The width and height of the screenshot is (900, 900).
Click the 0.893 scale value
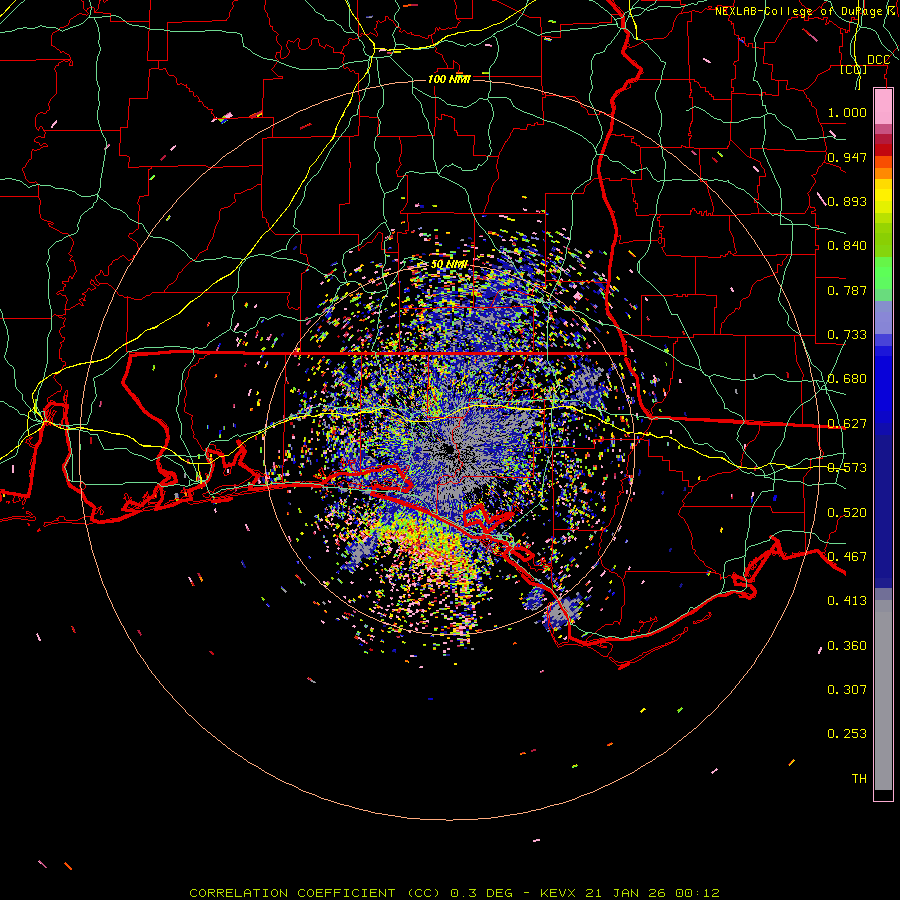pos(847,201)
